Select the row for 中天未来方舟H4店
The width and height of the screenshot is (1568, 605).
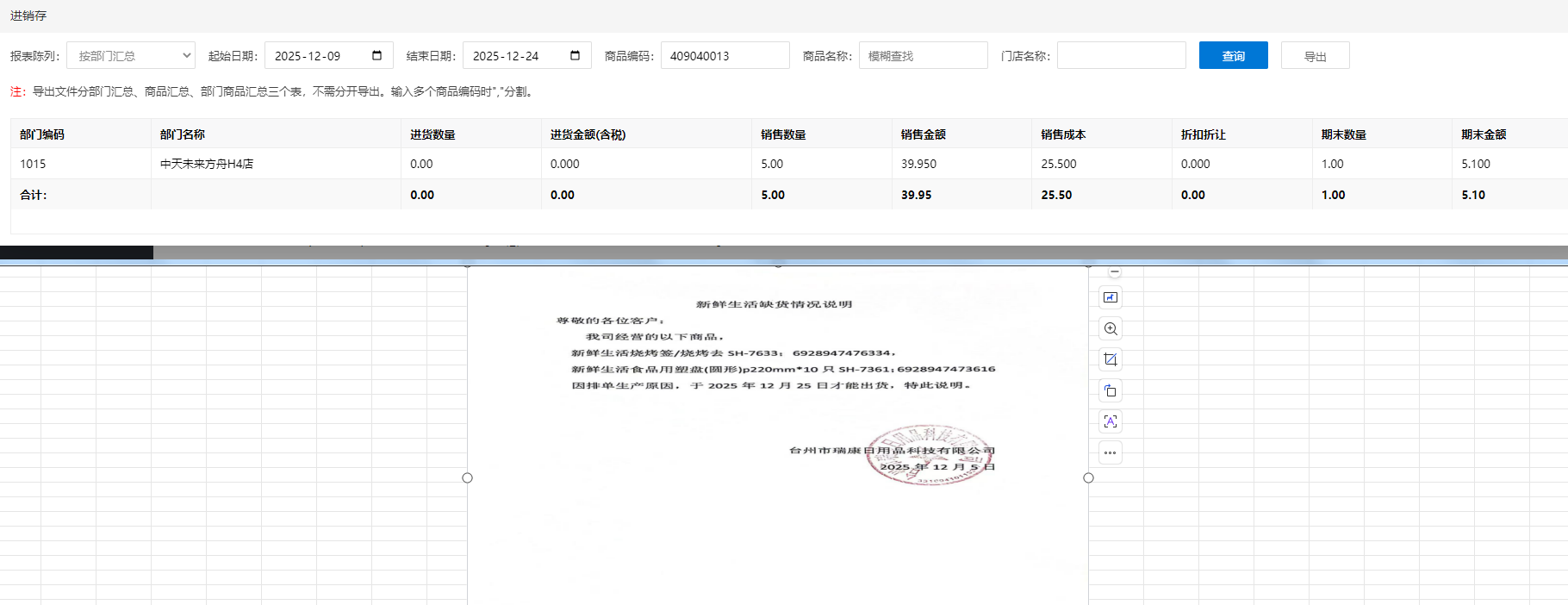207,164
